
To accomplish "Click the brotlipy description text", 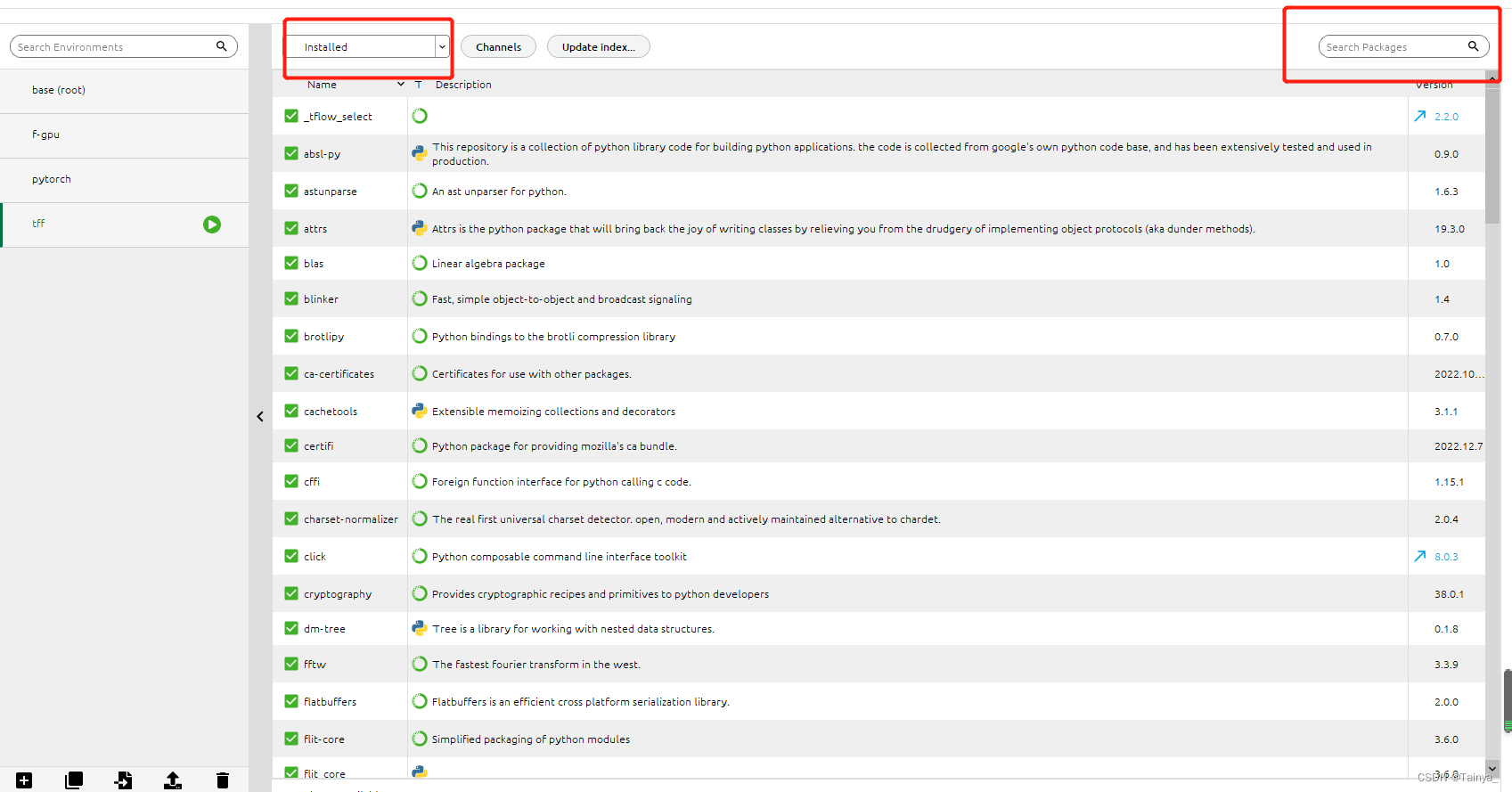I will pos(553,337).
